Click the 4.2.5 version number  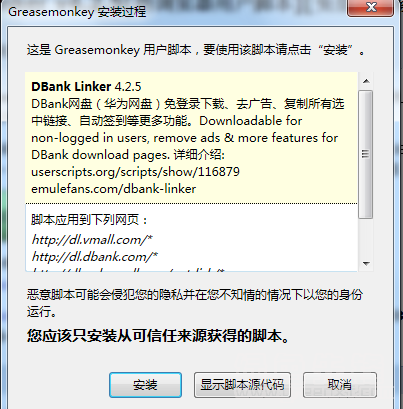(128, 87)
